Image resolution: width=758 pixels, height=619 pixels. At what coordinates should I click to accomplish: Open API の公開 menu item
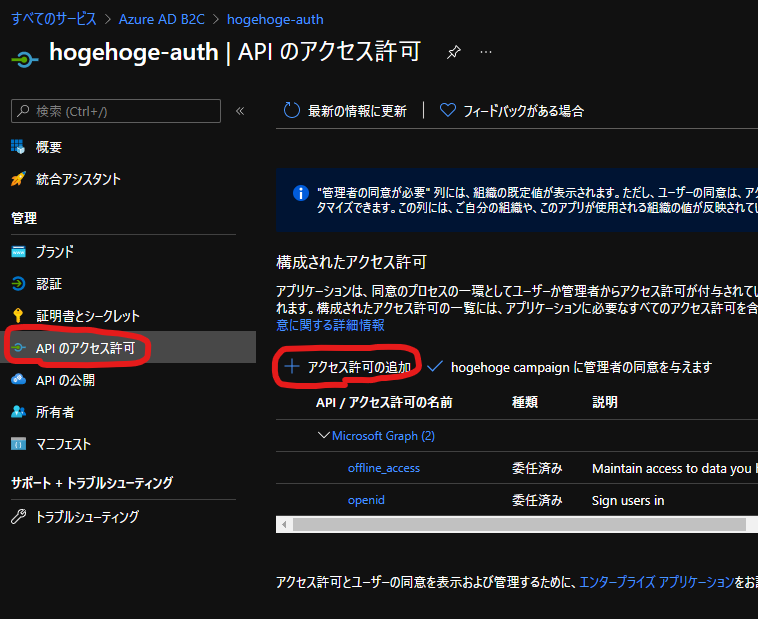[65, 380]
